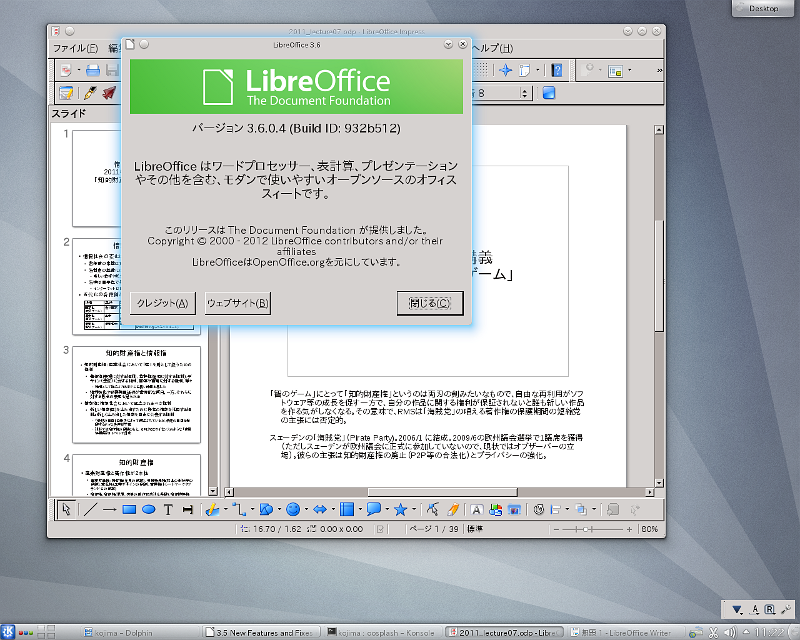The image size is (800, 640).
Task: Open the ファイル (File) menu
Action: pos(76,48)
